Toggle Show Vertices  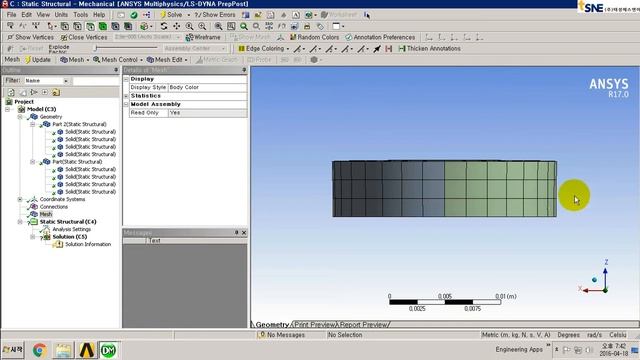[x=31, y=37]
